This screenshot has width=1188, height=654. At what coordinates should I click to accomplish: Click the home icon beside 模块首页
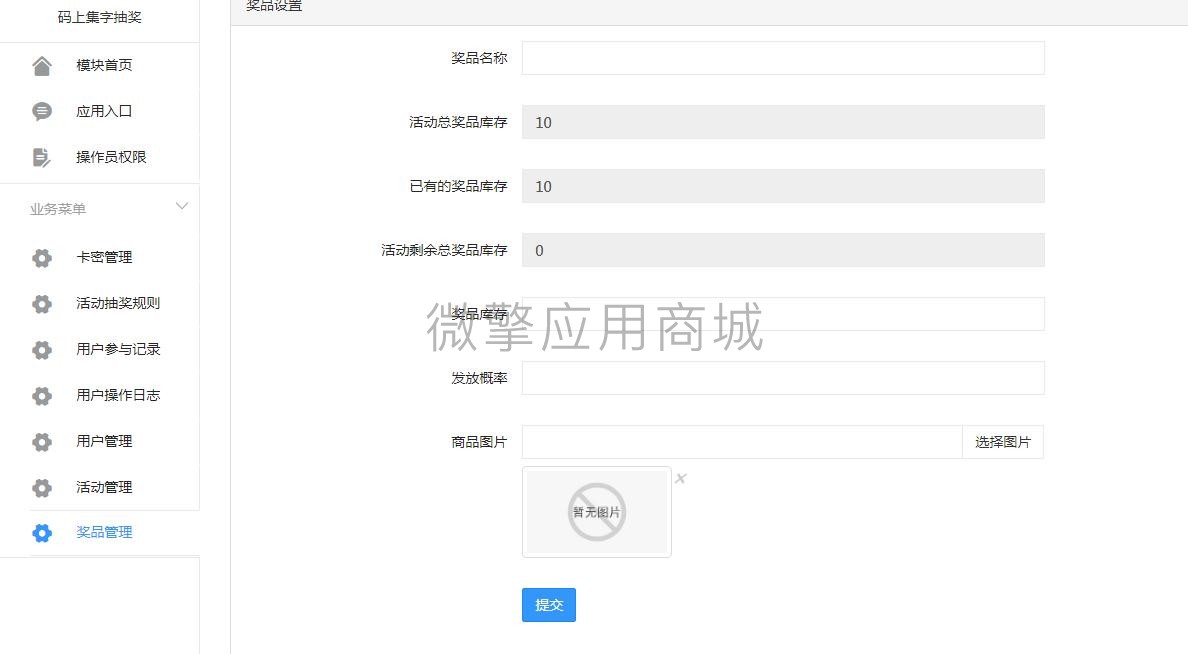[41, 65]
